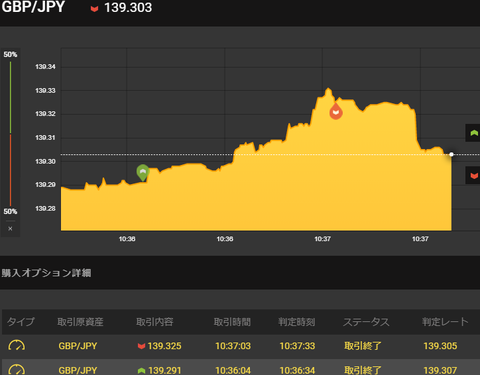Viewport: 480px width, 375px height.
Task: Select the green up-arrow entry marker on chart
Action: pos(143,172)
